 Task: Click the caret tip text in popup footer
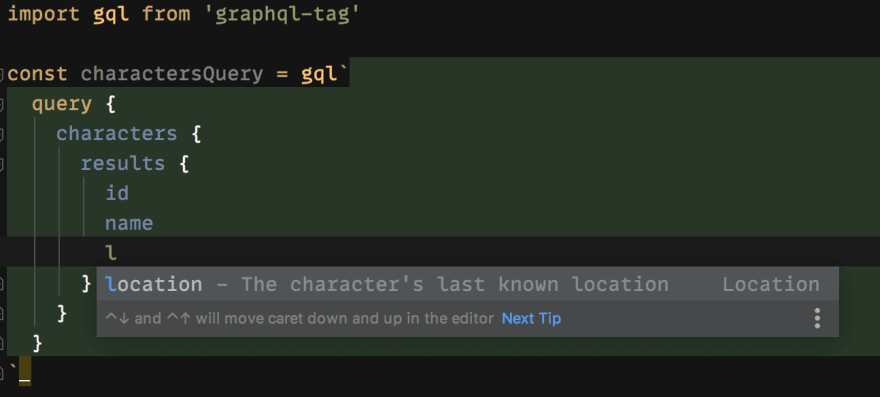click(x=300, y=318)
